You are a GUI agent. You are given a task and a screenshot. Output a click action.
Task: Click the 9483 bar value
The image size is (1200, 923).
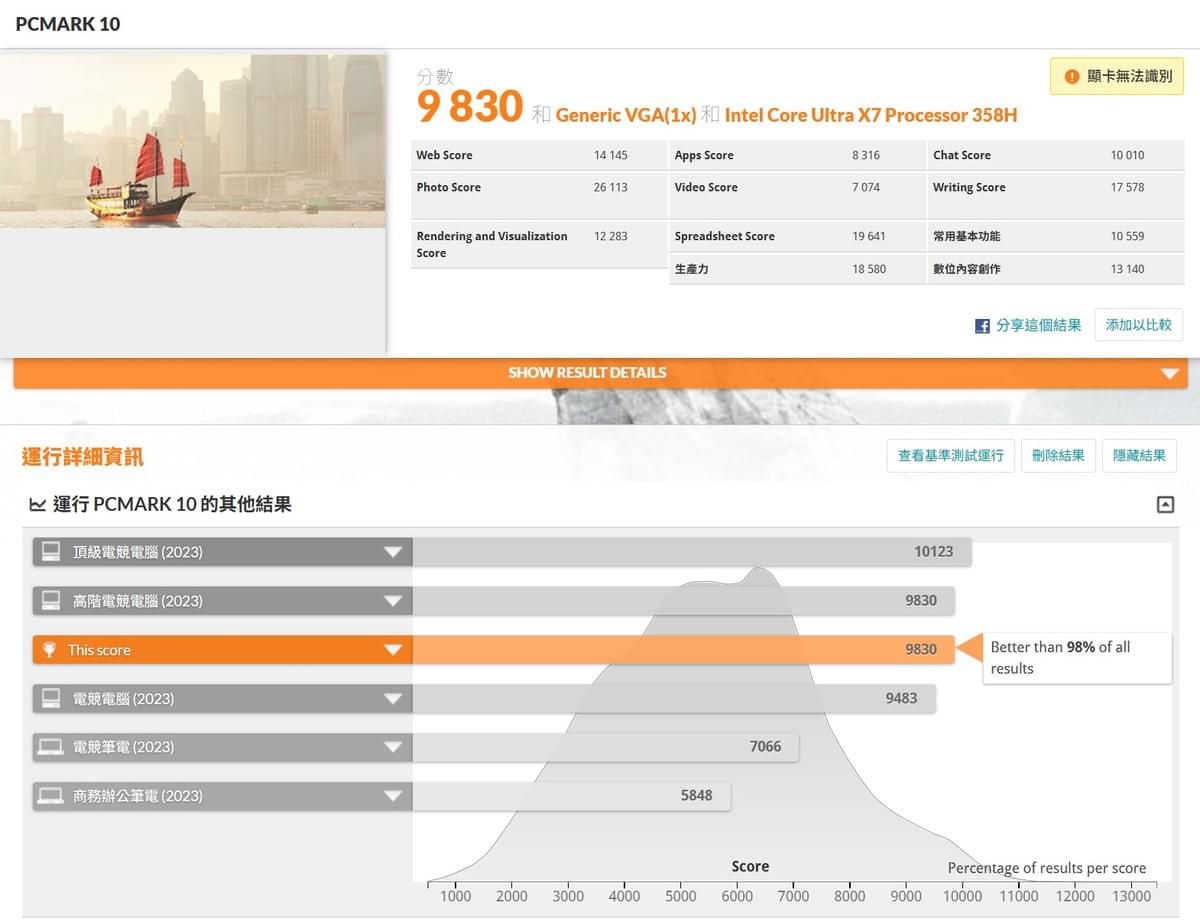point(901,699)
